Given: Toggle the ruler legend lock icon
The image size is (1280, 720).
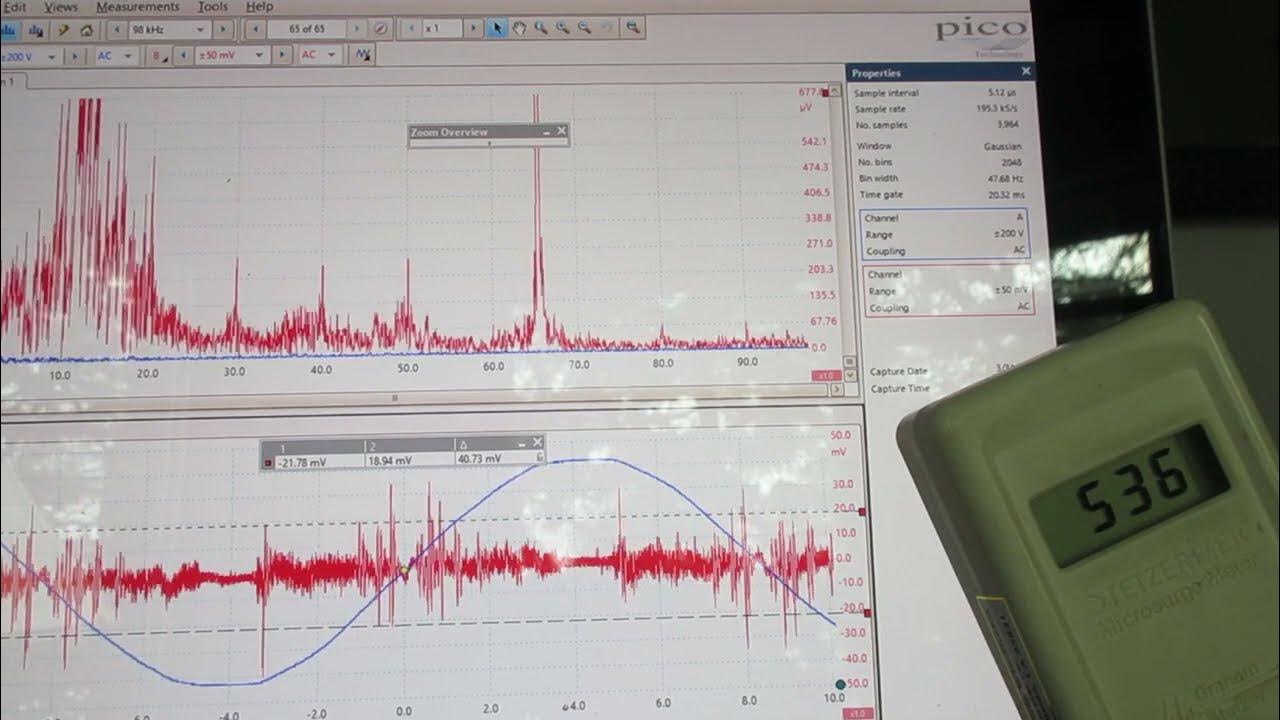Looking at the screenshot, I should (x=540, y=458).
